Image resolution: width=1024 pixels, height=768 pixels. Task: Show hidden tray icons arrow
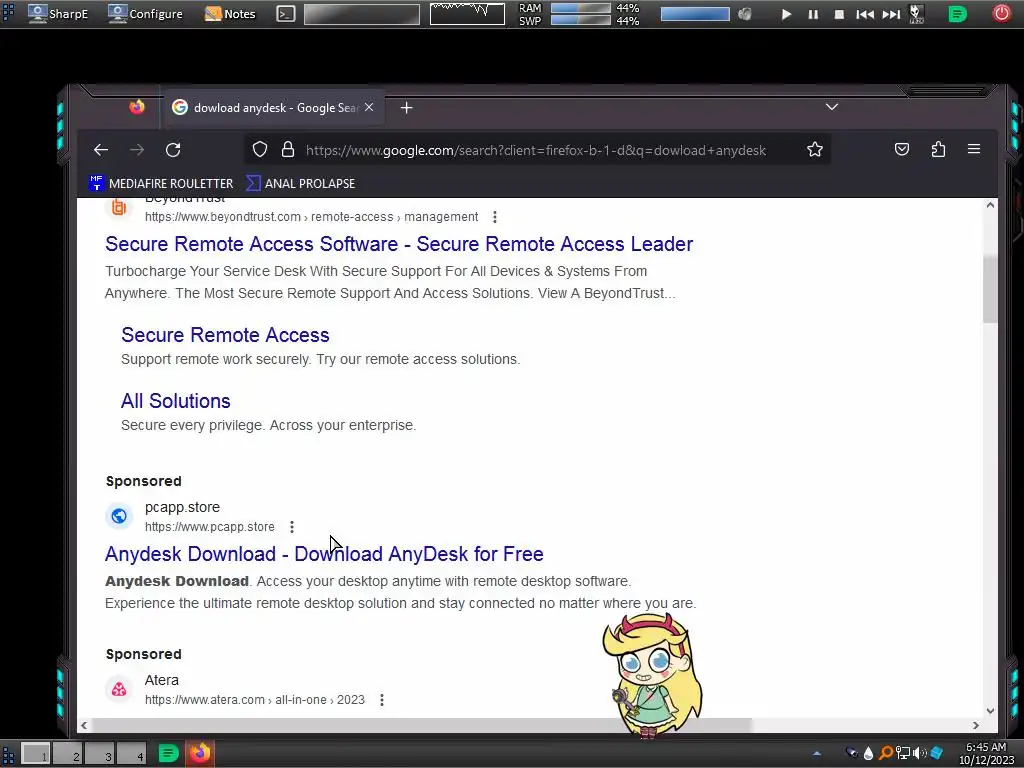(816, 754)
